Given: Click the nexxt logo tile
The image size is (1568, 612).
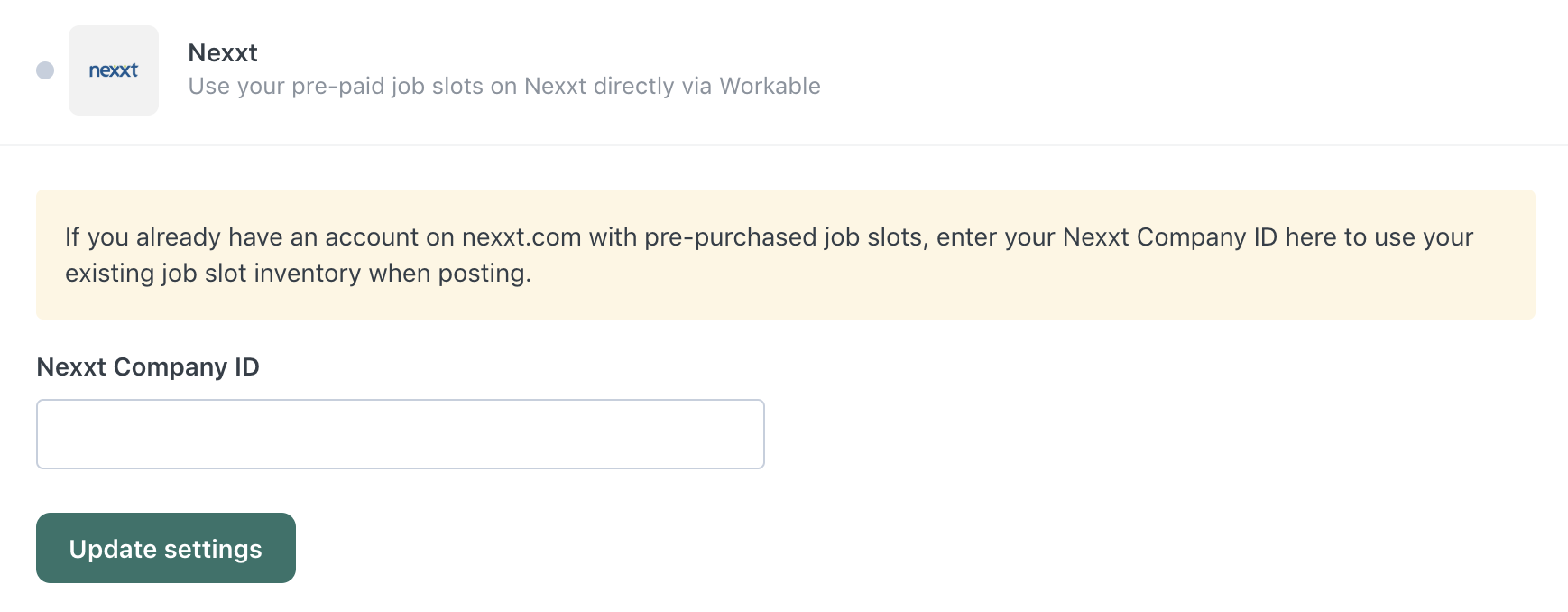Looking at the screenshot, I should point(114,70).
